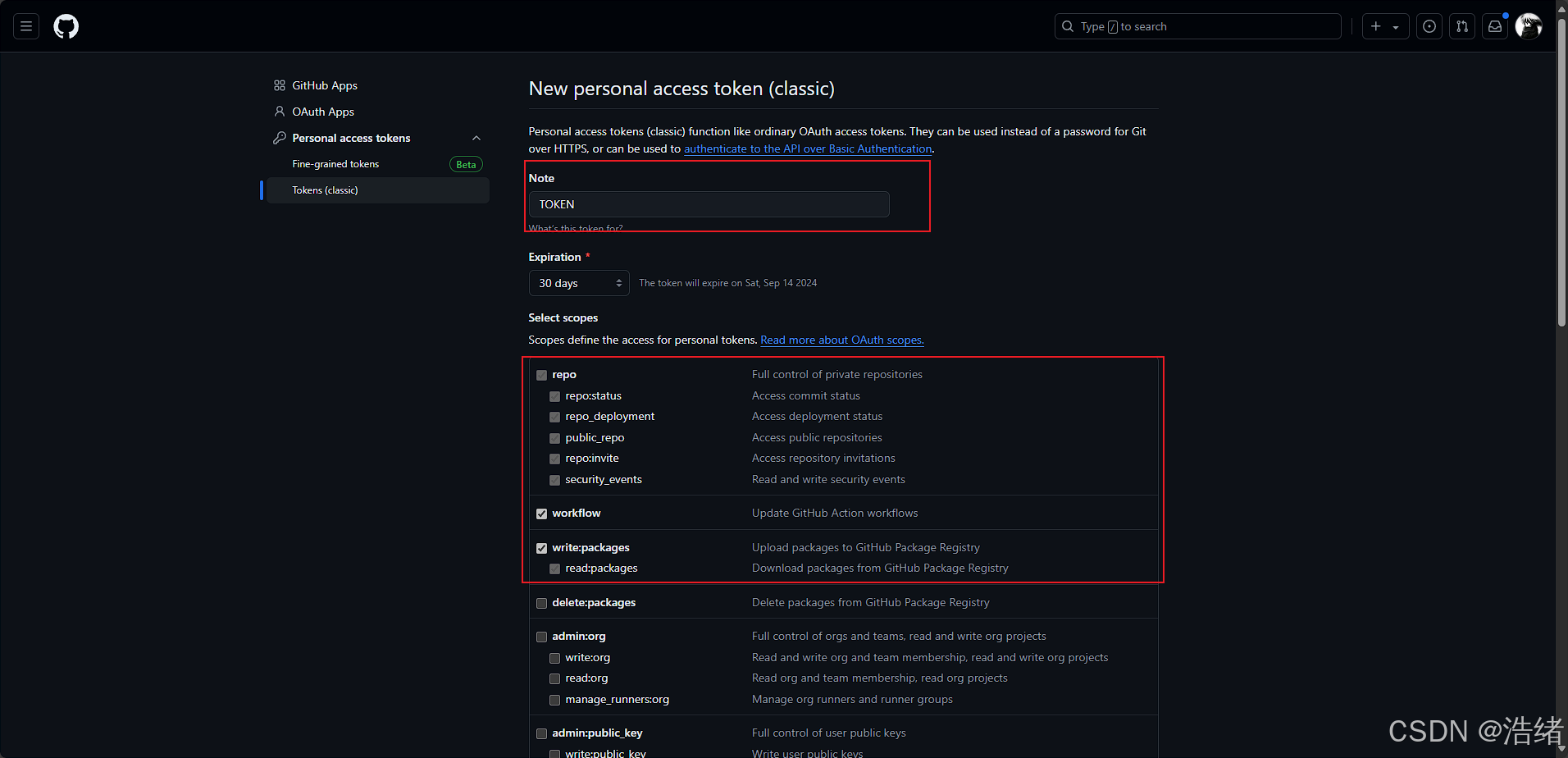Open the notifications inbox icon
The width and height of the screenshot is (1568, 758).
(1495, 26)
